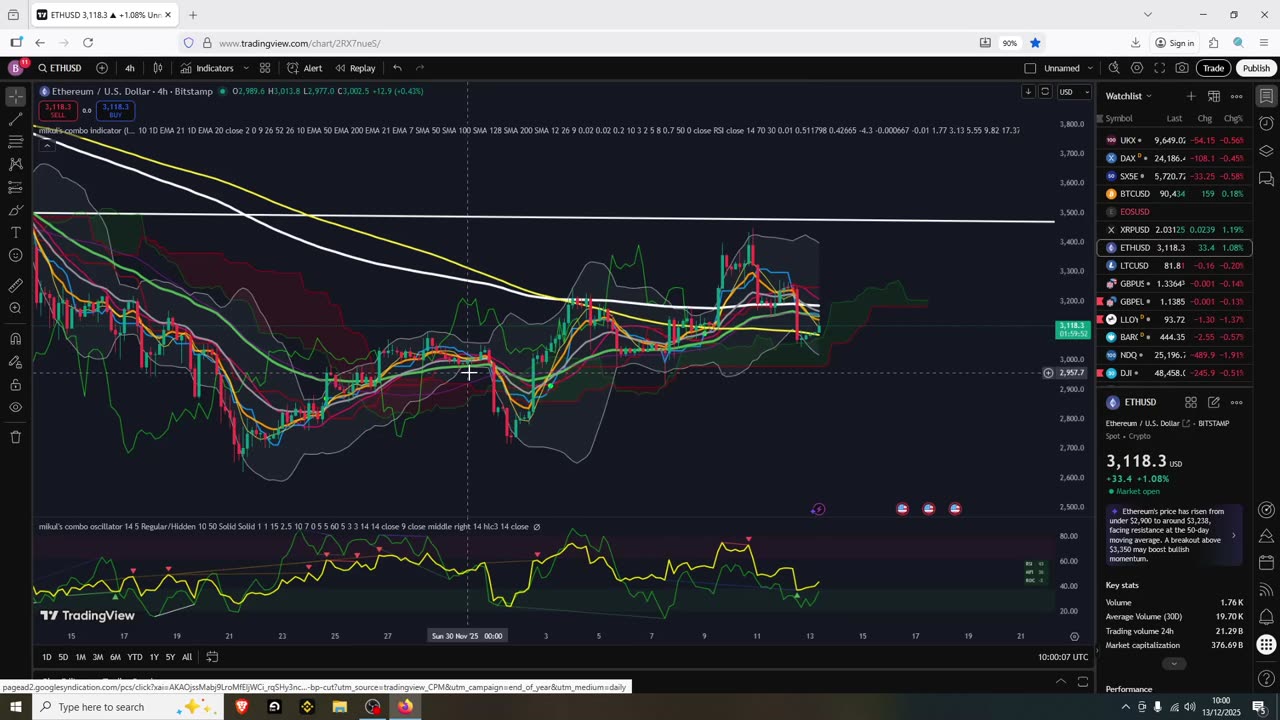Select BTCUSD in the watchlist
The width and height of the screenshot is (1280, 720).
(x=1174, y=194)
